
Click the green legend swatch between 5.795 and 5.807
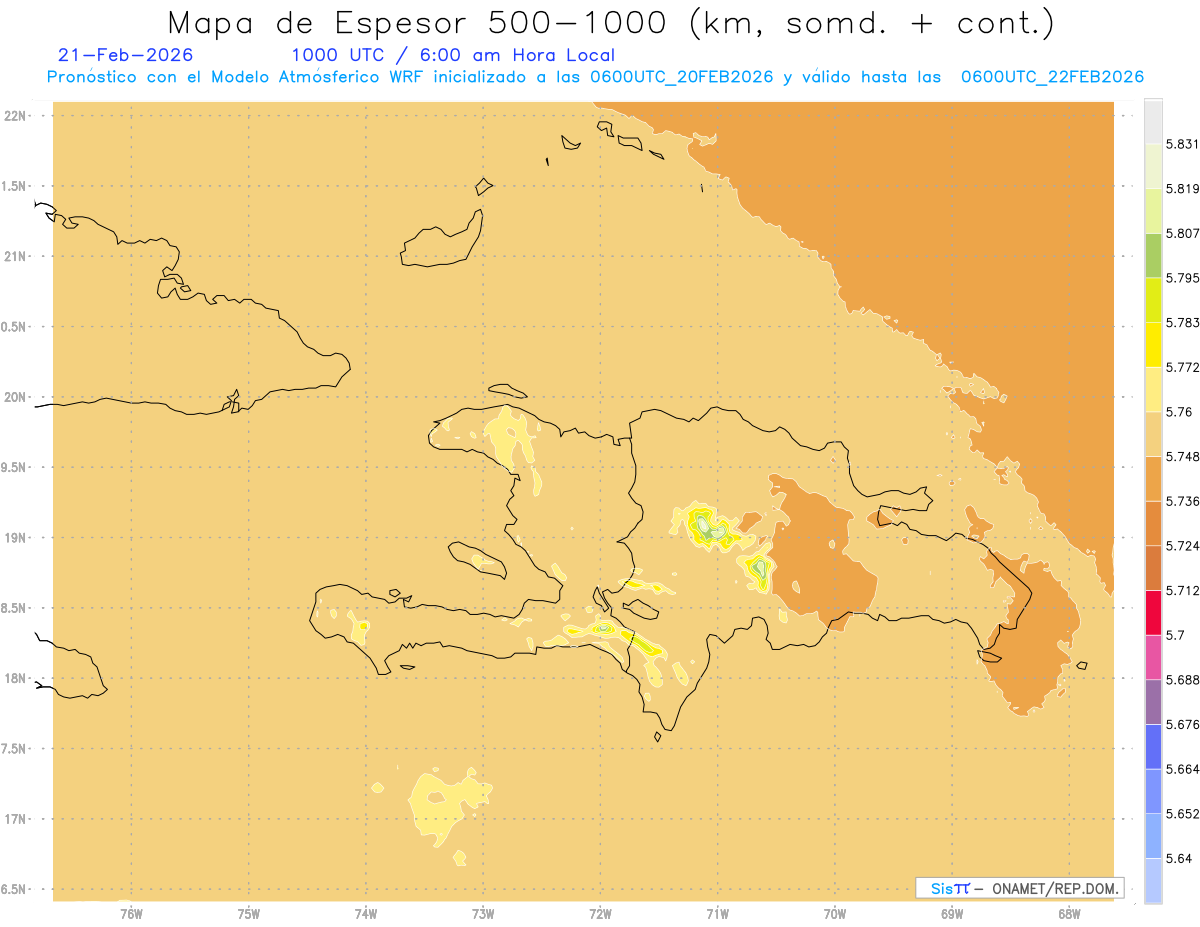pyautogui.click(x=1153, y=255)
